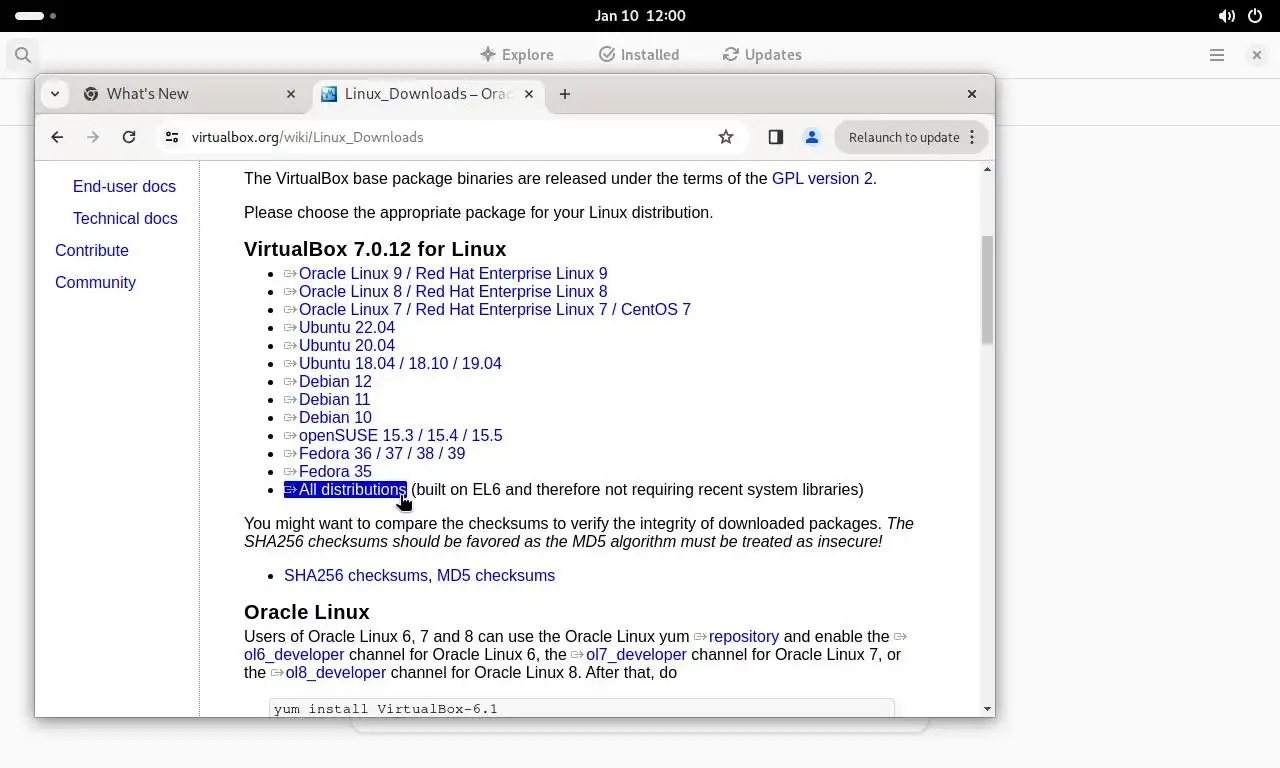Open the GPL version 2 link
Viewport: 1280px width, 768px height.
click(x=822, y=179)
